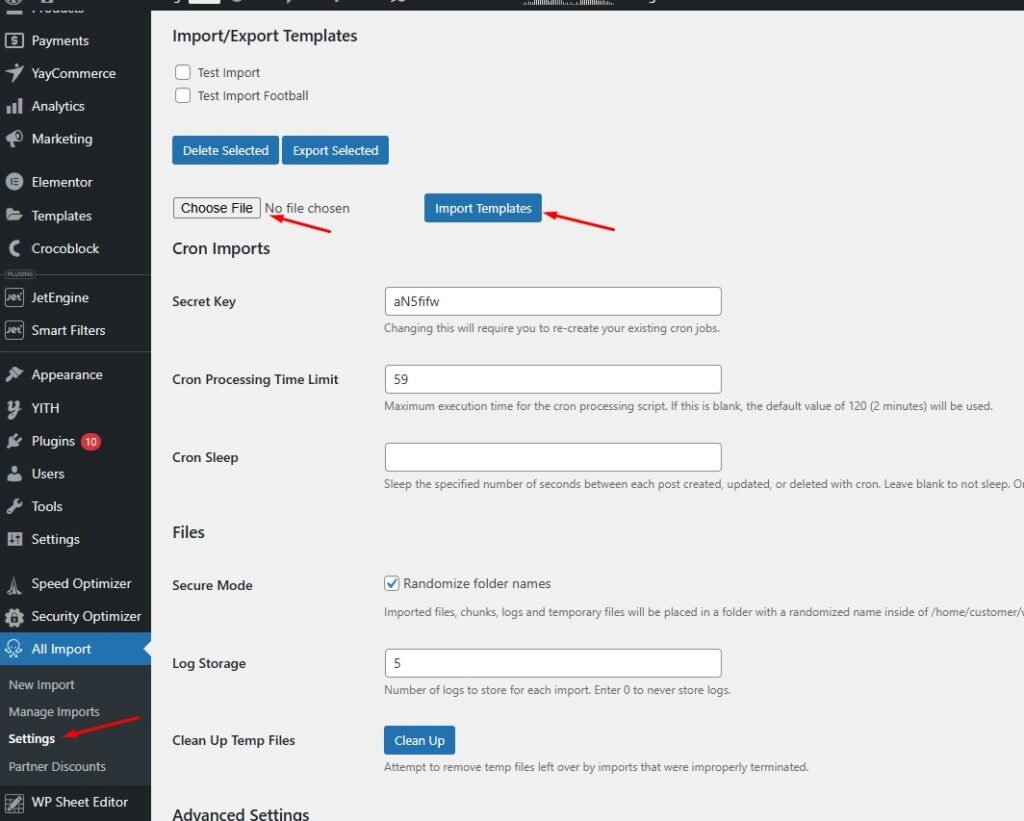
Task: Click the Analytics bar chart icon
Action: (14, 106)
